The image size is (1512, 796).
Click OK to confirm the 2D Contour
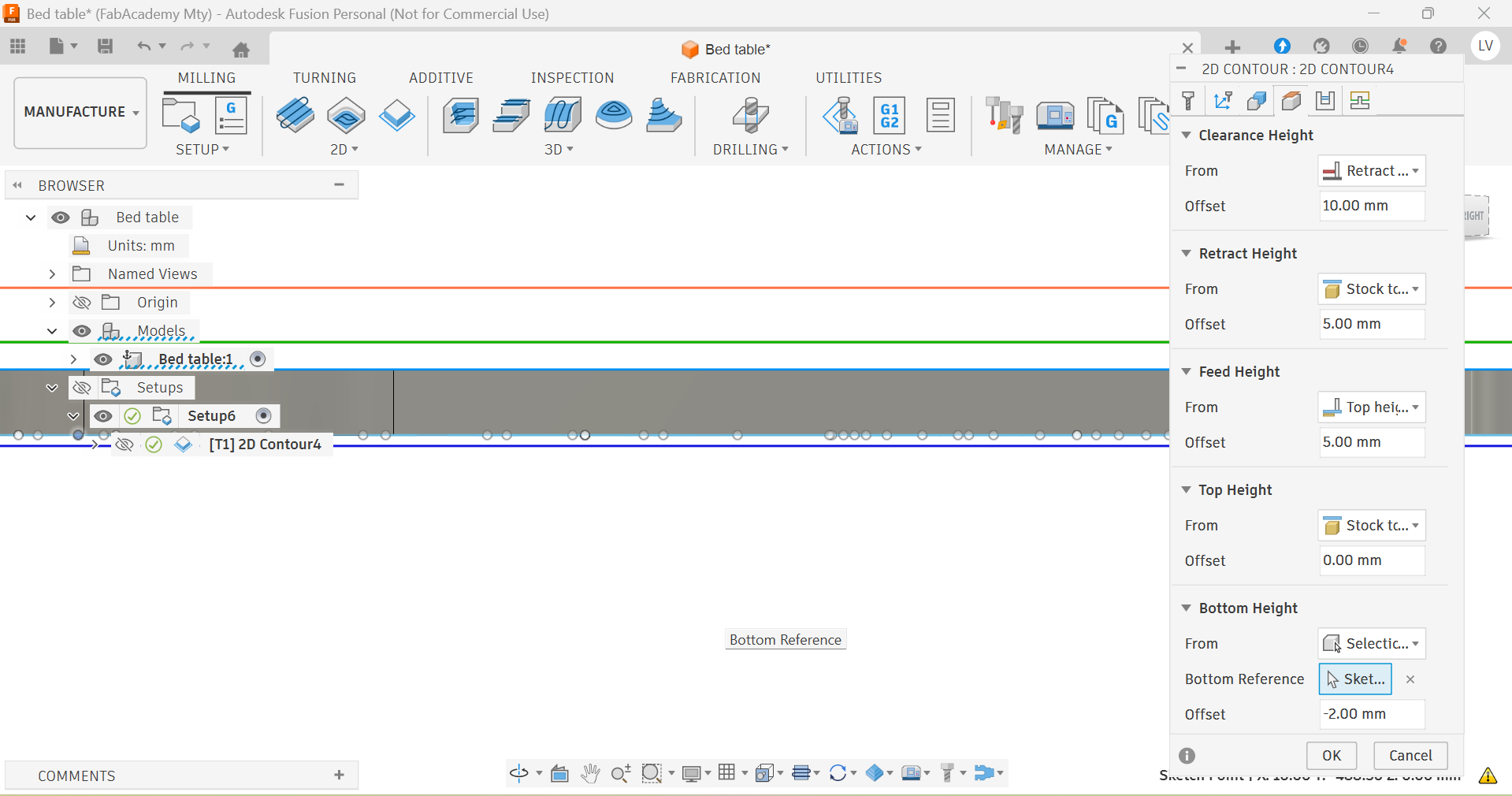(1332, 756)
